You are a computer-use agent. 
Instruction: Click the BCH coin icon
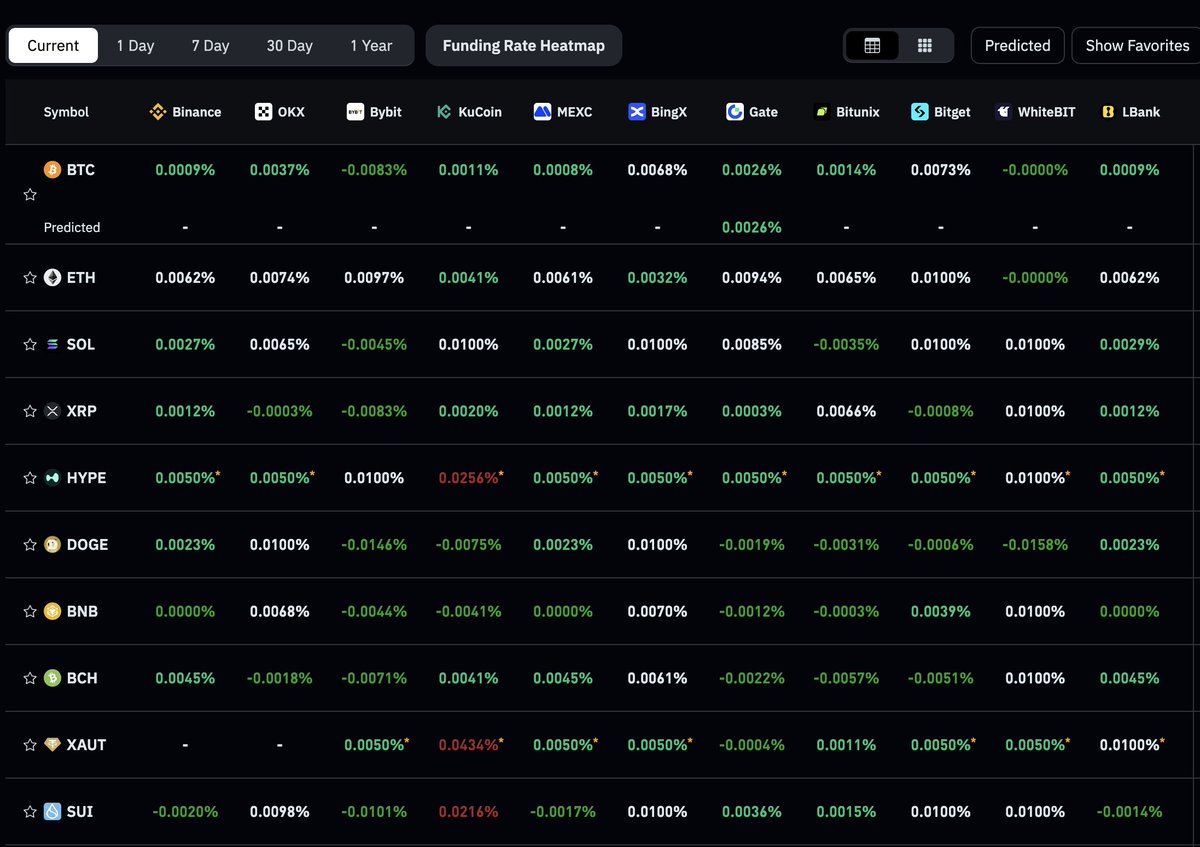click(53, 678)
